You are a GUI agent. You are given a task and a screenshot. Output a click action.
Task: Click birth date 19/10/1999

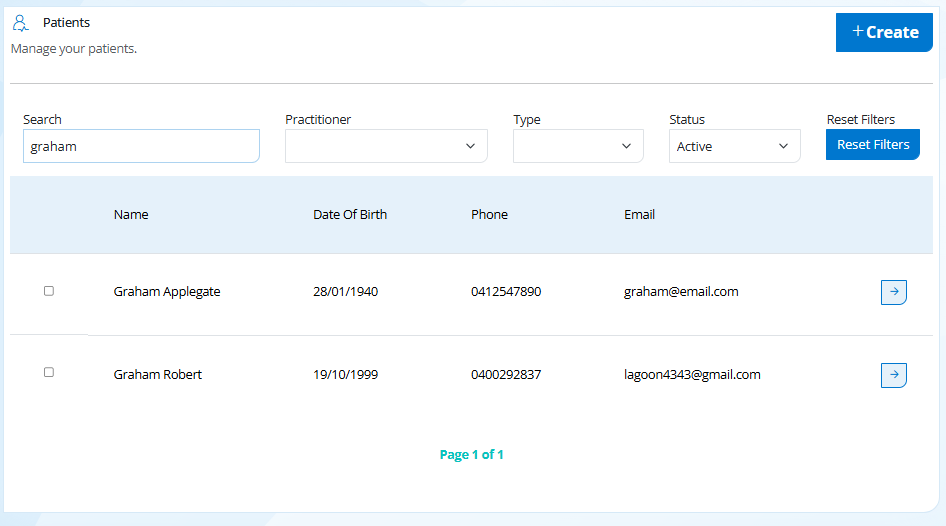click(346, 375)
